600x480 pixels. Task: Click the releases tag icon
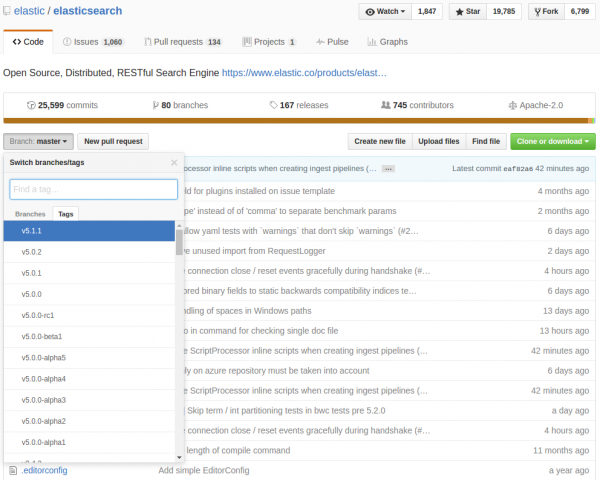[273, 105]
